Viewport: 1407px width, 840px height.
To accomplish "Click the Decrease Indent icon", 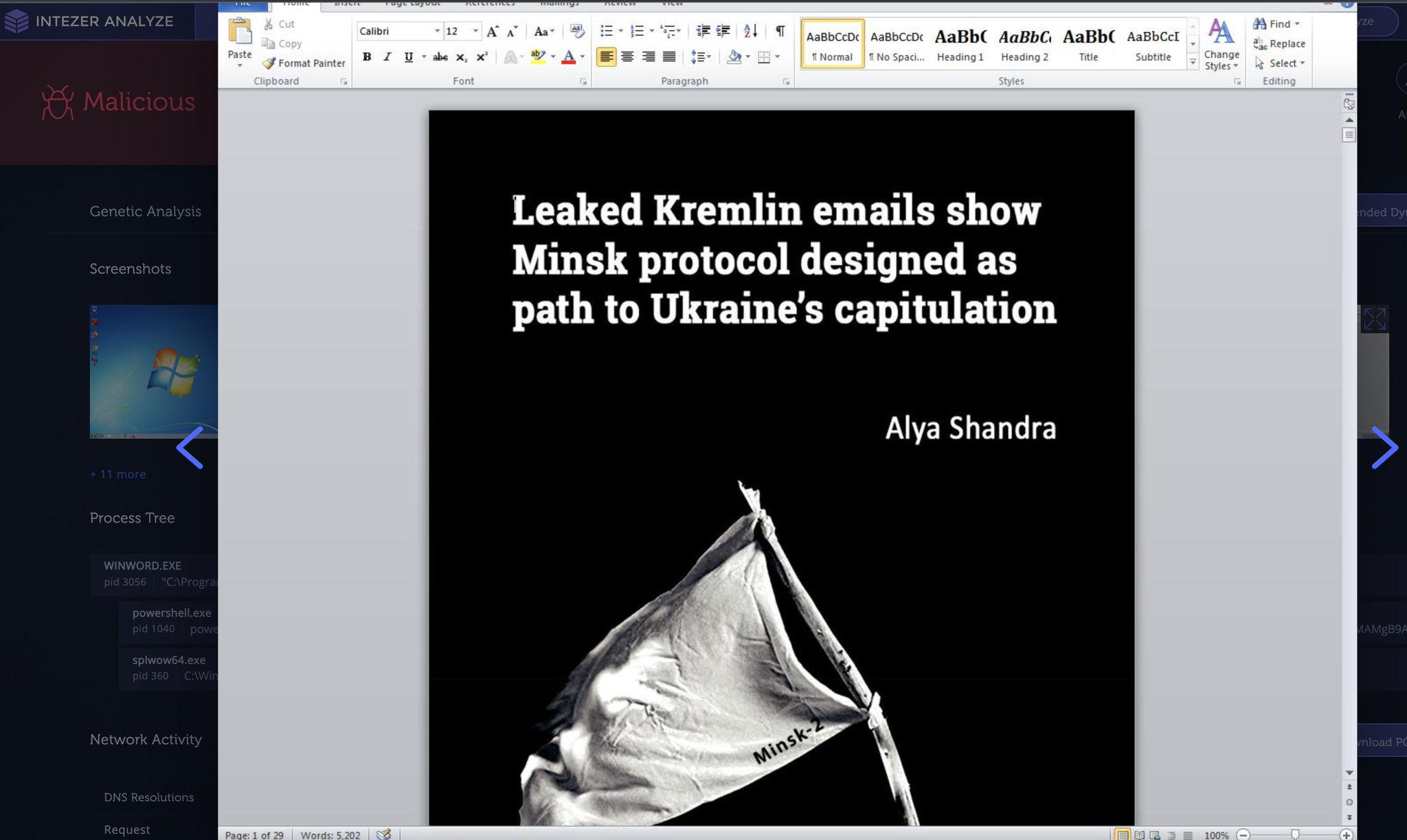I will tap(703, 31).
